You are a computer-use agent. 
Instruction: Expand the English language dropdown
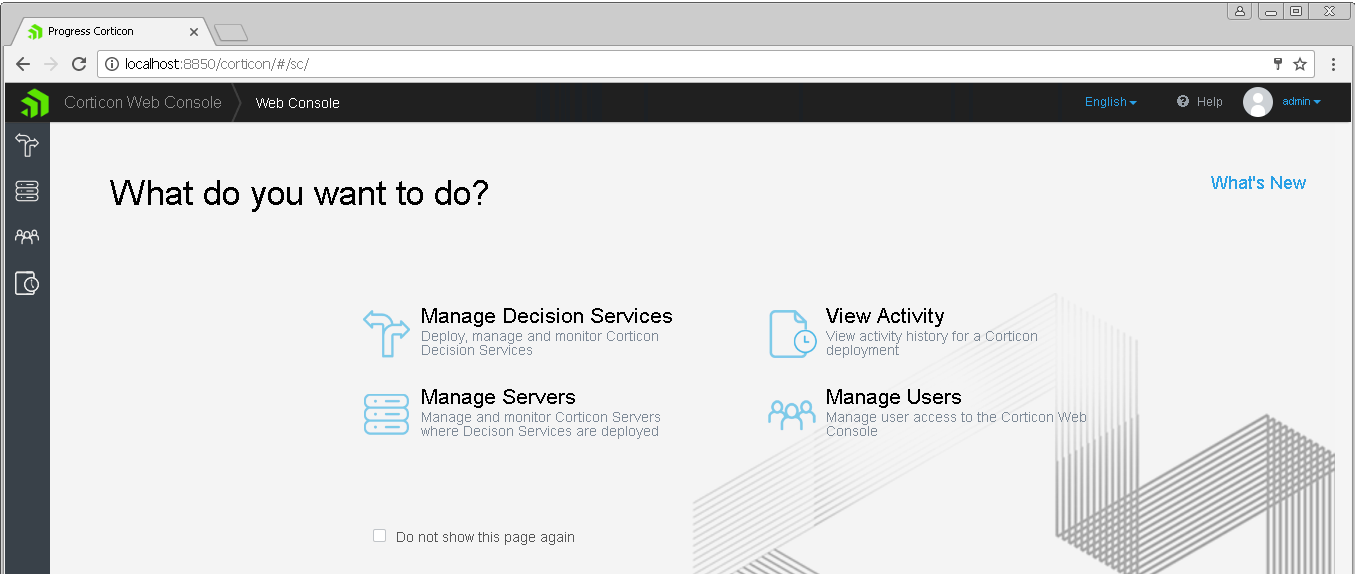(1110, 102)
